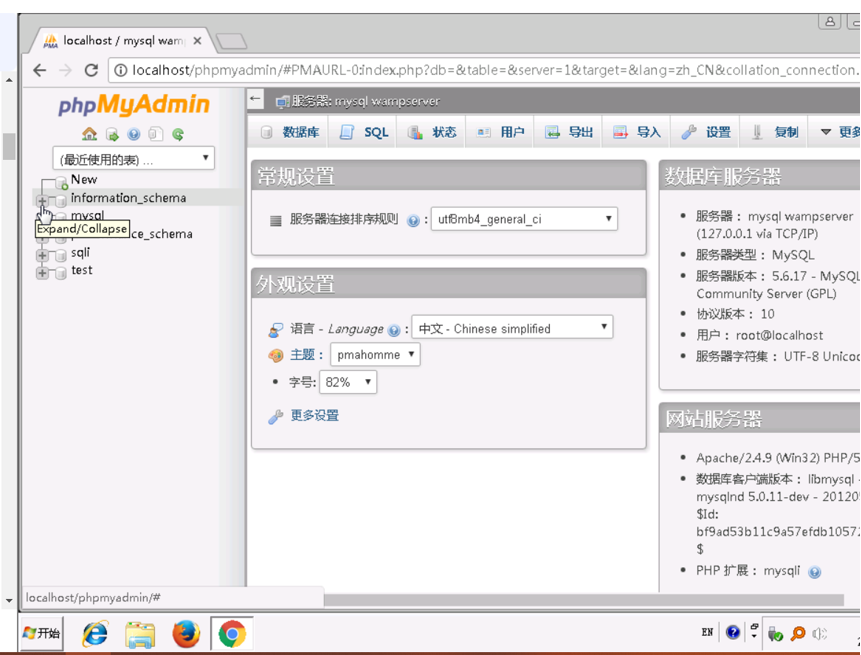
Task: Open phpMyAdmin documentation blue question icon
Action: pyautogui.click(x=133, y=134)
